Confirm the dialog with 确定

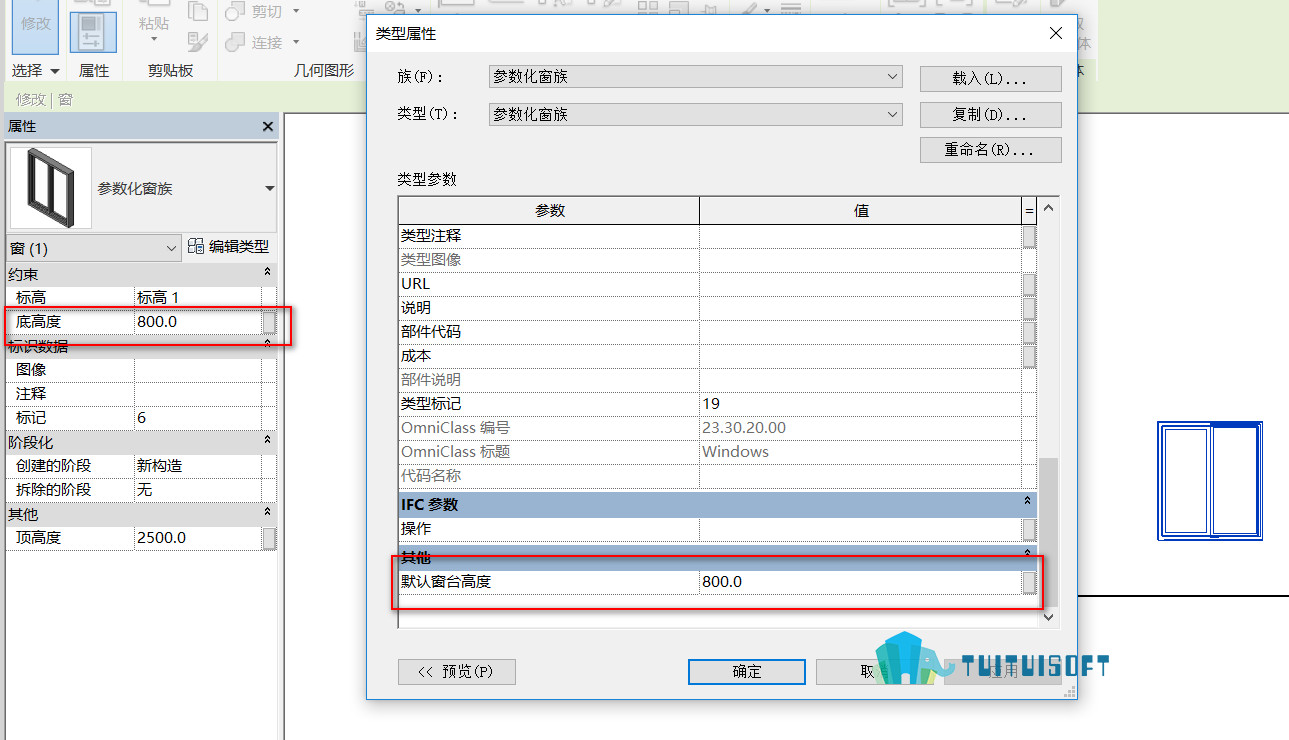(747, 672)
